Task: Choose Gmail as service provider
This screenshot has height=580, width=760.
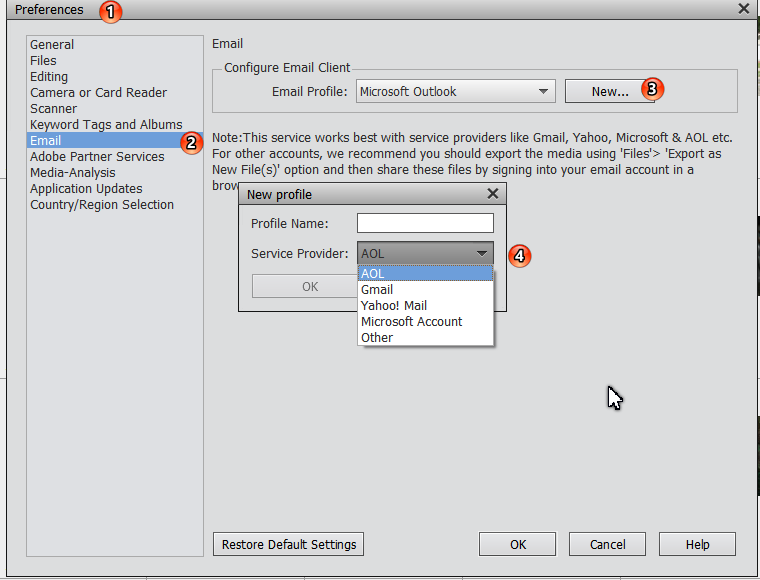Action: pyautogui.click(x=425, y=290)
